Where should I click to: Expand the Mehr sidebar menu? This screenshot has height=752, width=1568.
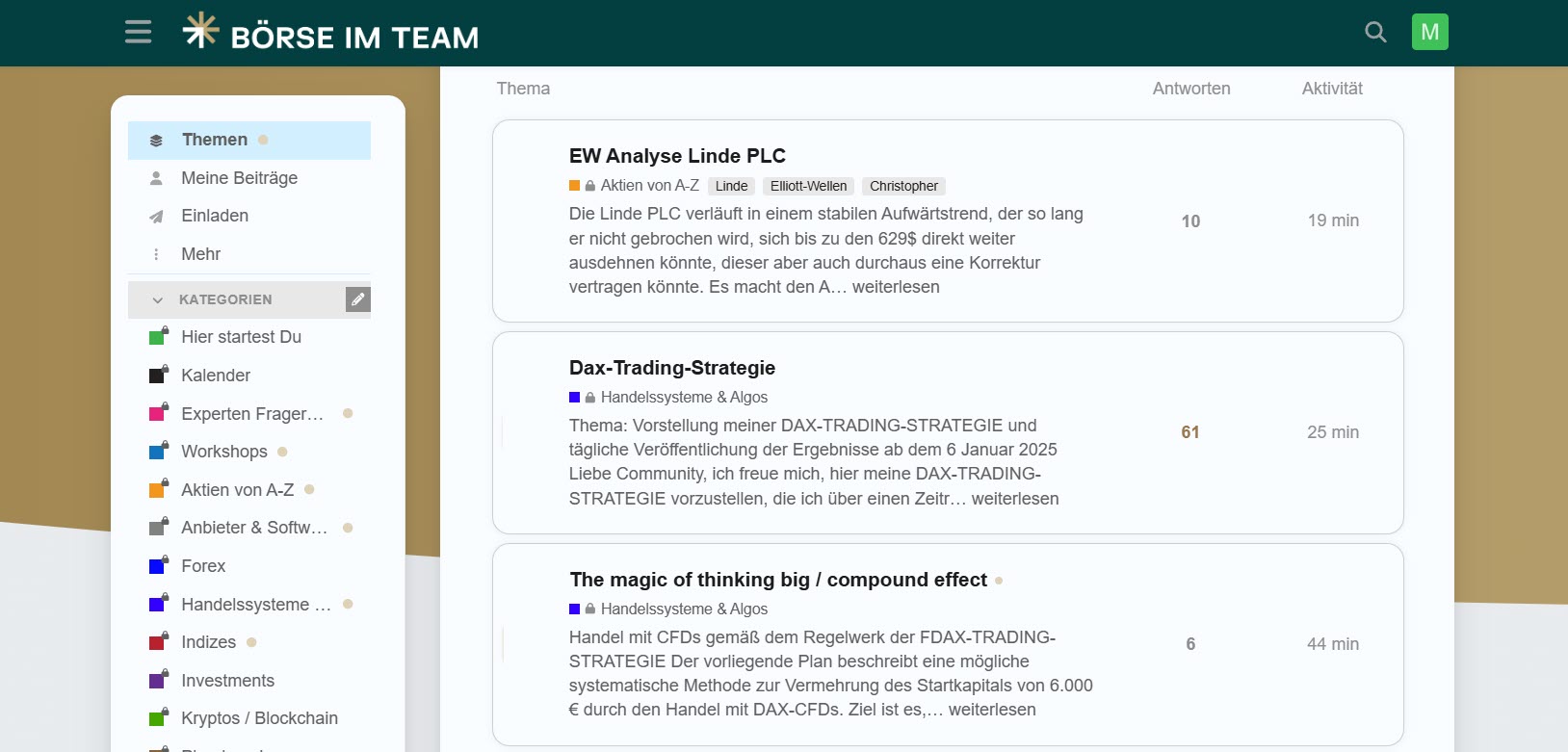tap(200, 254)
